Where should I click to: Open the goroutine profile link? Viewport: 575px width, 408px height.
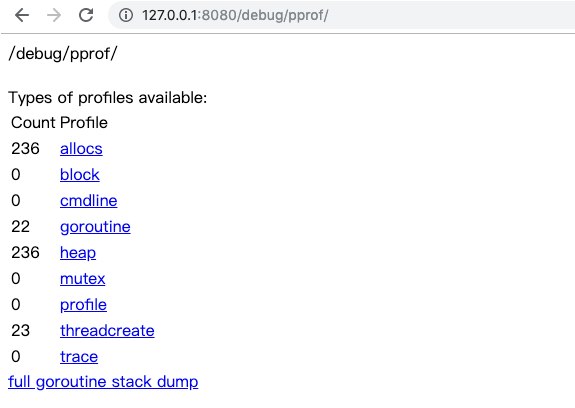95,227
